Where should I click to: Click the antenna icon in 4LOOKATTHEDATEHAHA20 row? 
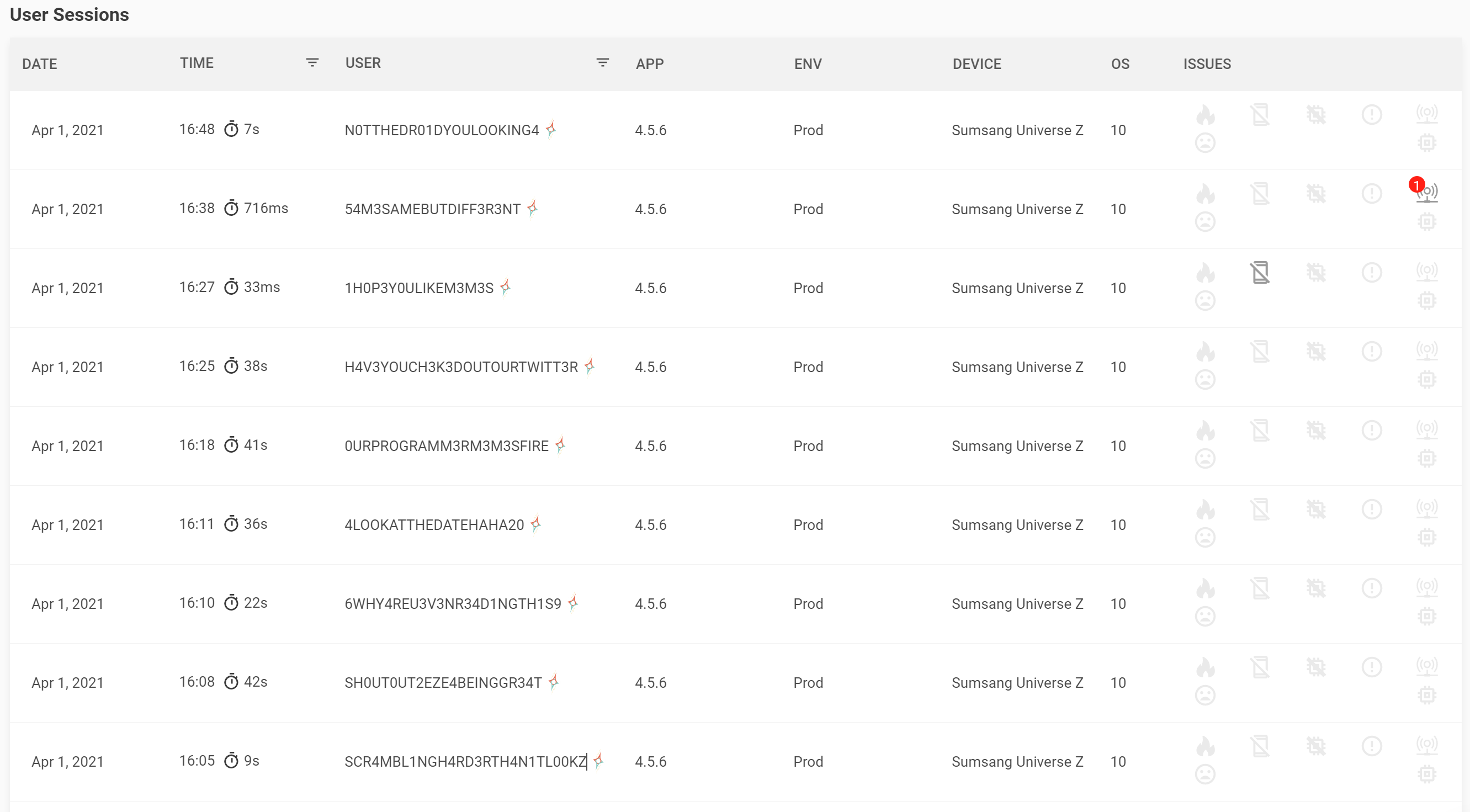1426,508
